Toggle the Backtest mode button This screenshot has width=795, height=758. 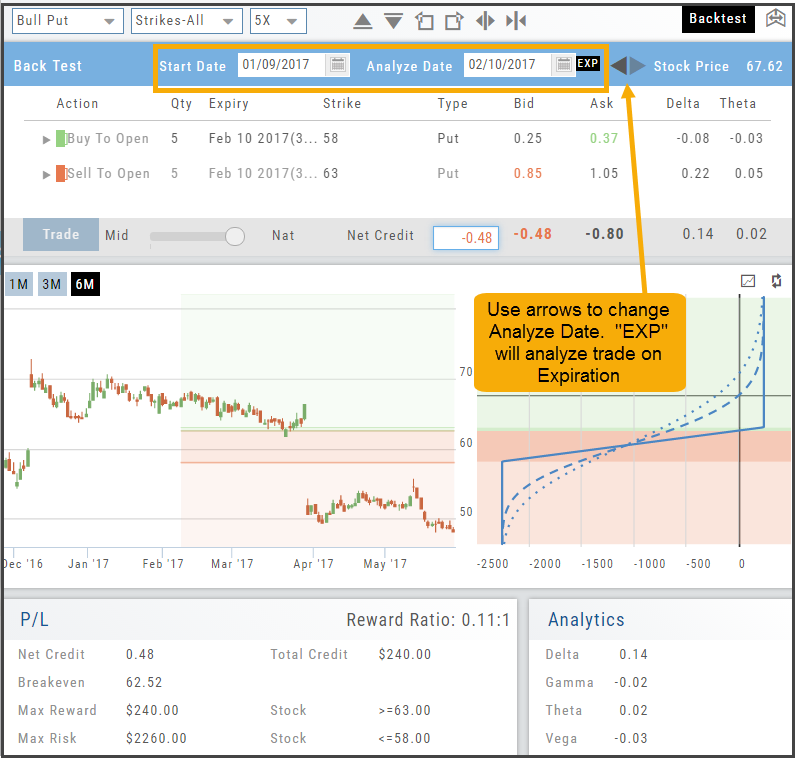click(x=717, y=19)
